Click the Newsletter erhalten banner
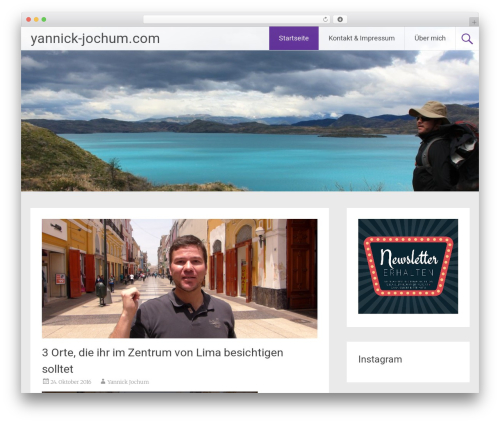This screenshot has width=500, height=423. [408, 266]
